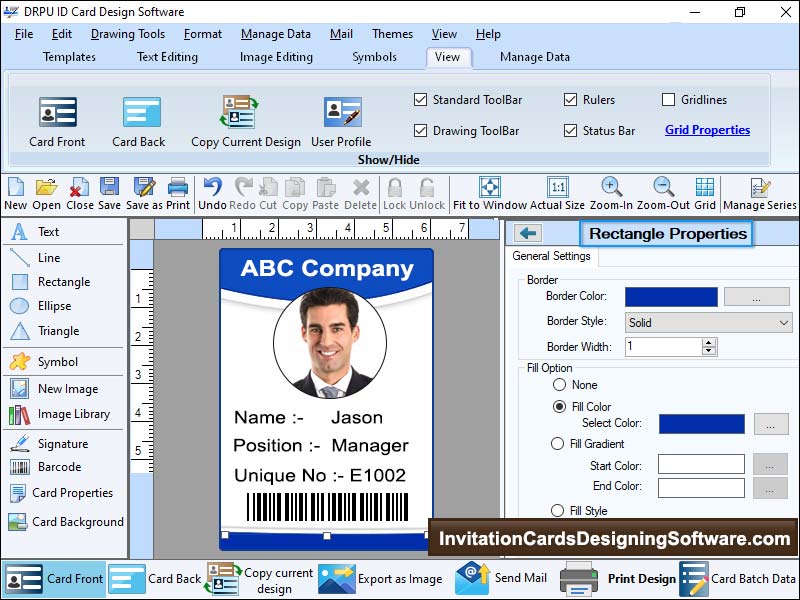The width and height of the screenshot is (800, 600).
Task: Click the Card Front ribbon icon
Action: tap(57, 113)
